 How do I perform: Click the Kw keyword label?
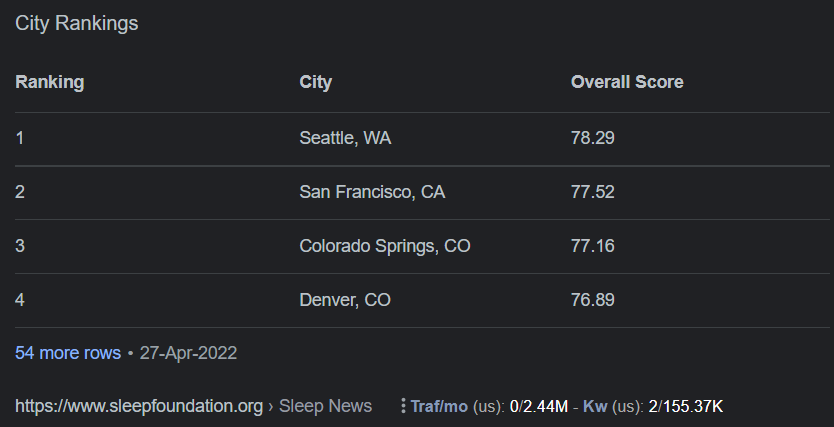(595, 407)
